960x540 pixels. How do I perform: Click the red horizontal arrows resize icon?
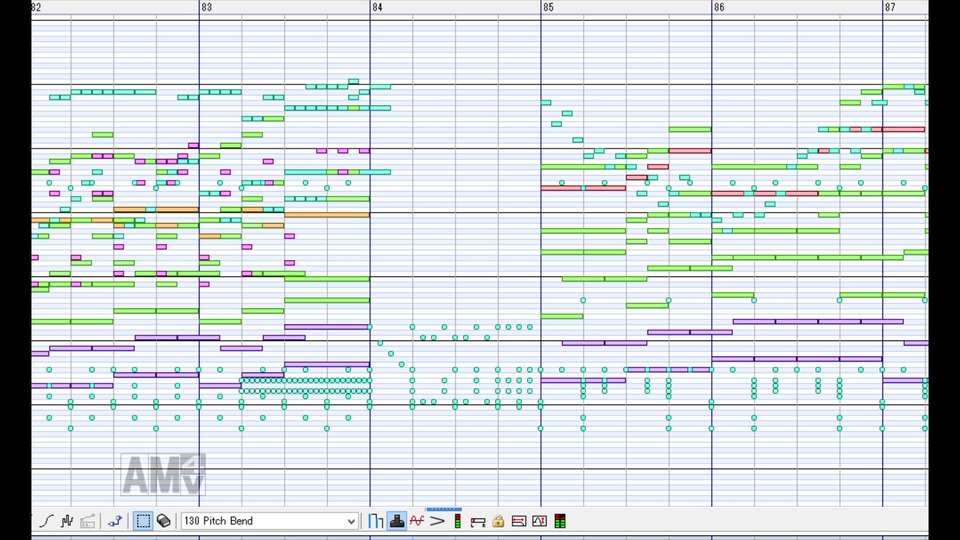[519, 521]
